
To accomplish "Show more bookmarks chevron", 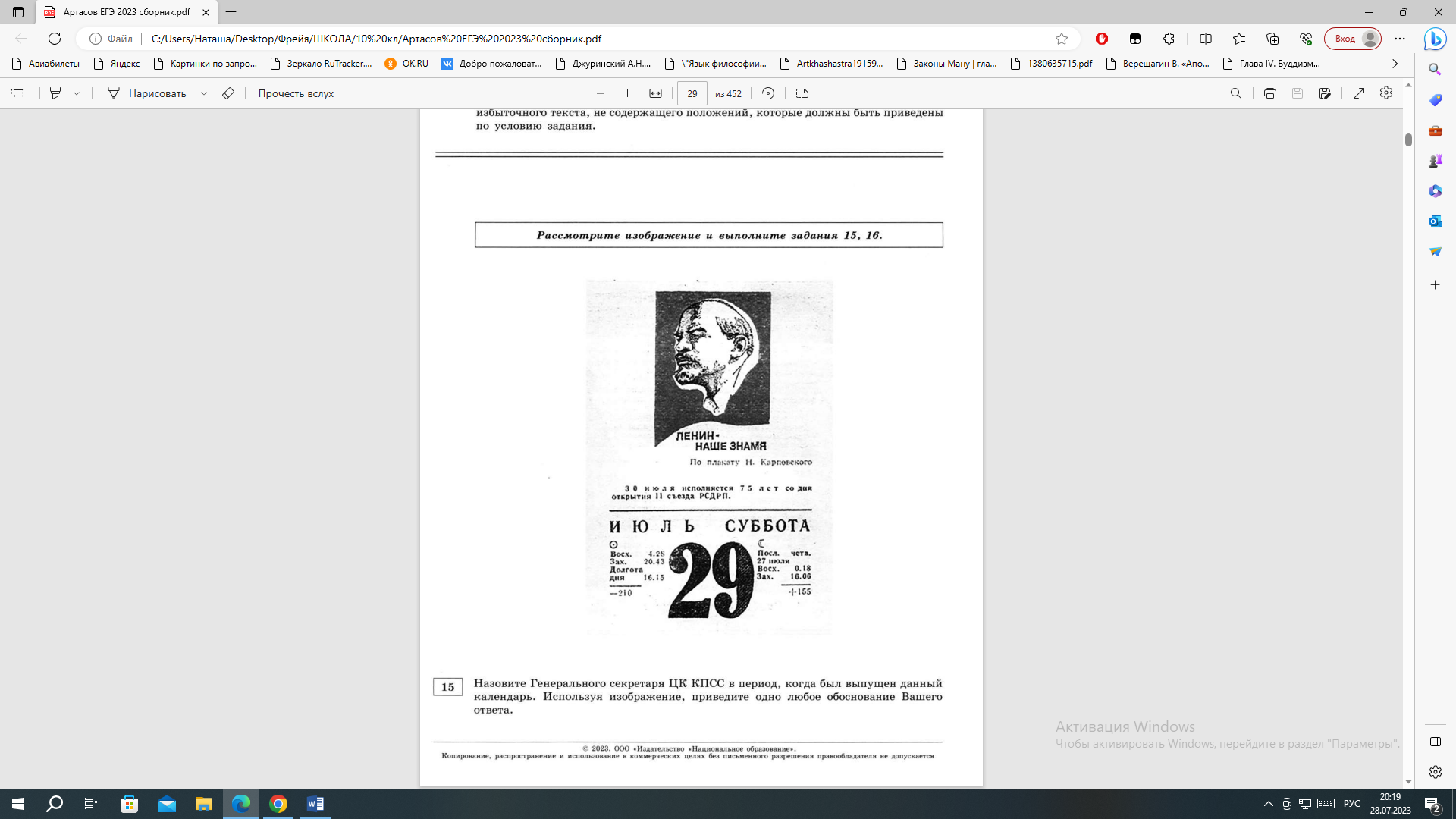I will tap(1395, 64).
